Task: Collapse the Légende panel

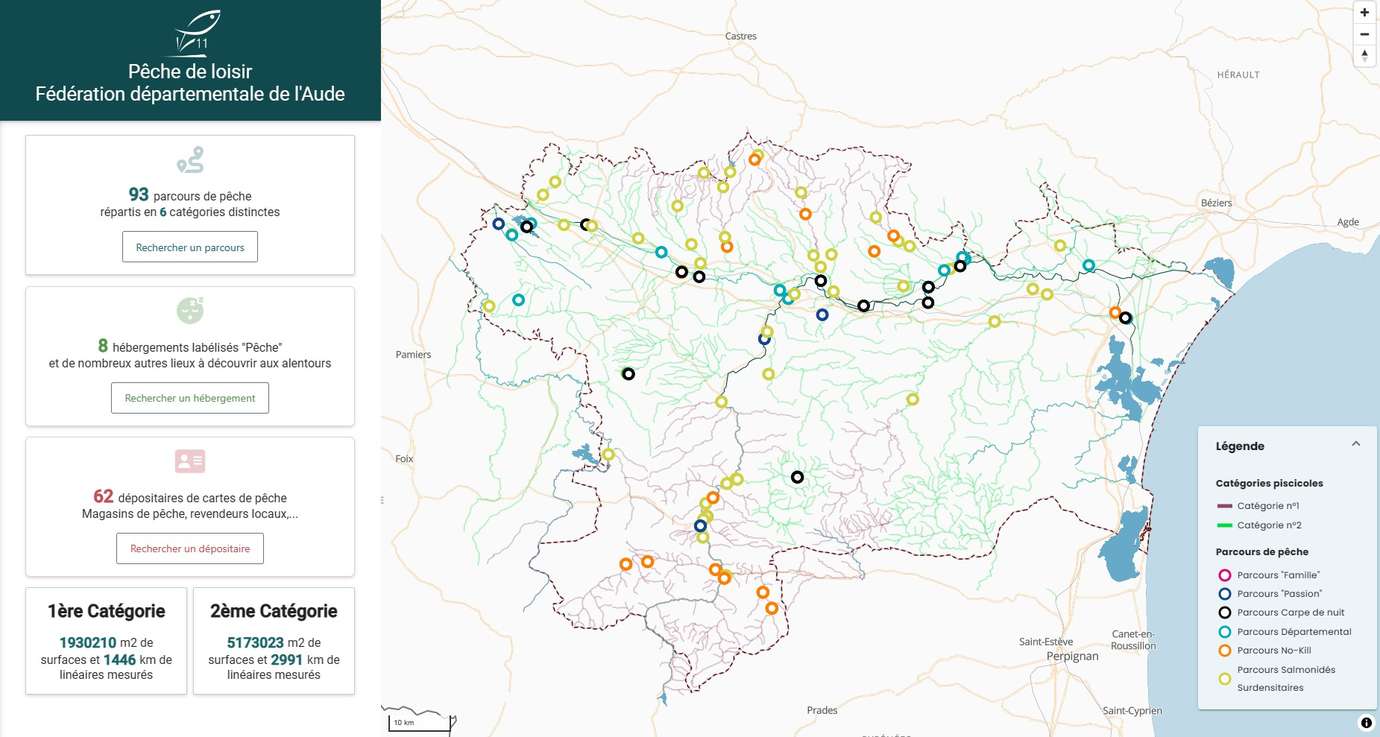Action: click(1356, 444)
